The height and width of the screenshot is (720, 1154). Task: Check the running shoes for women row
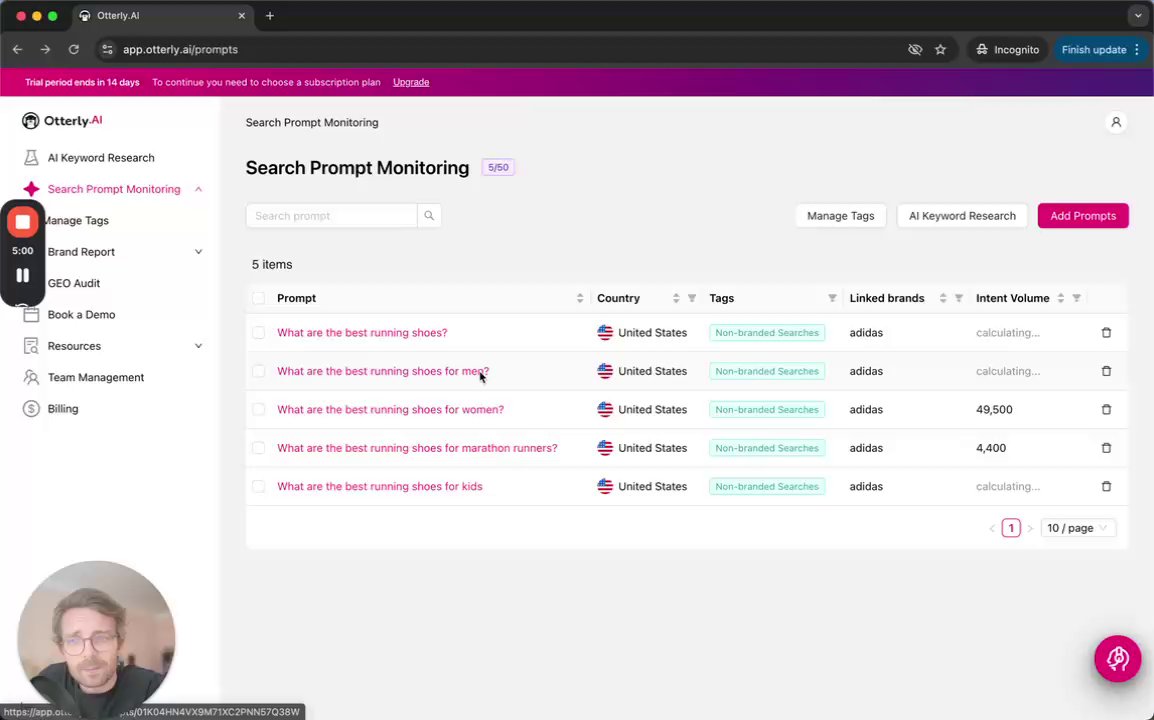tap(259, 410)
